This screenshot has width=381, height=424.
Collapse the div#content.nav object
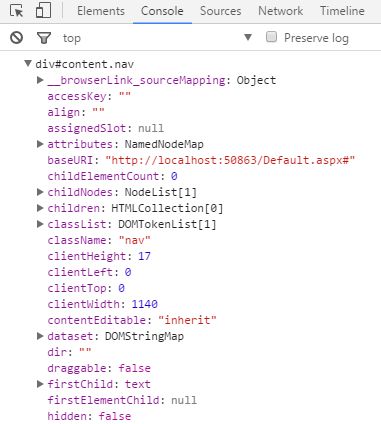[28, 63]
